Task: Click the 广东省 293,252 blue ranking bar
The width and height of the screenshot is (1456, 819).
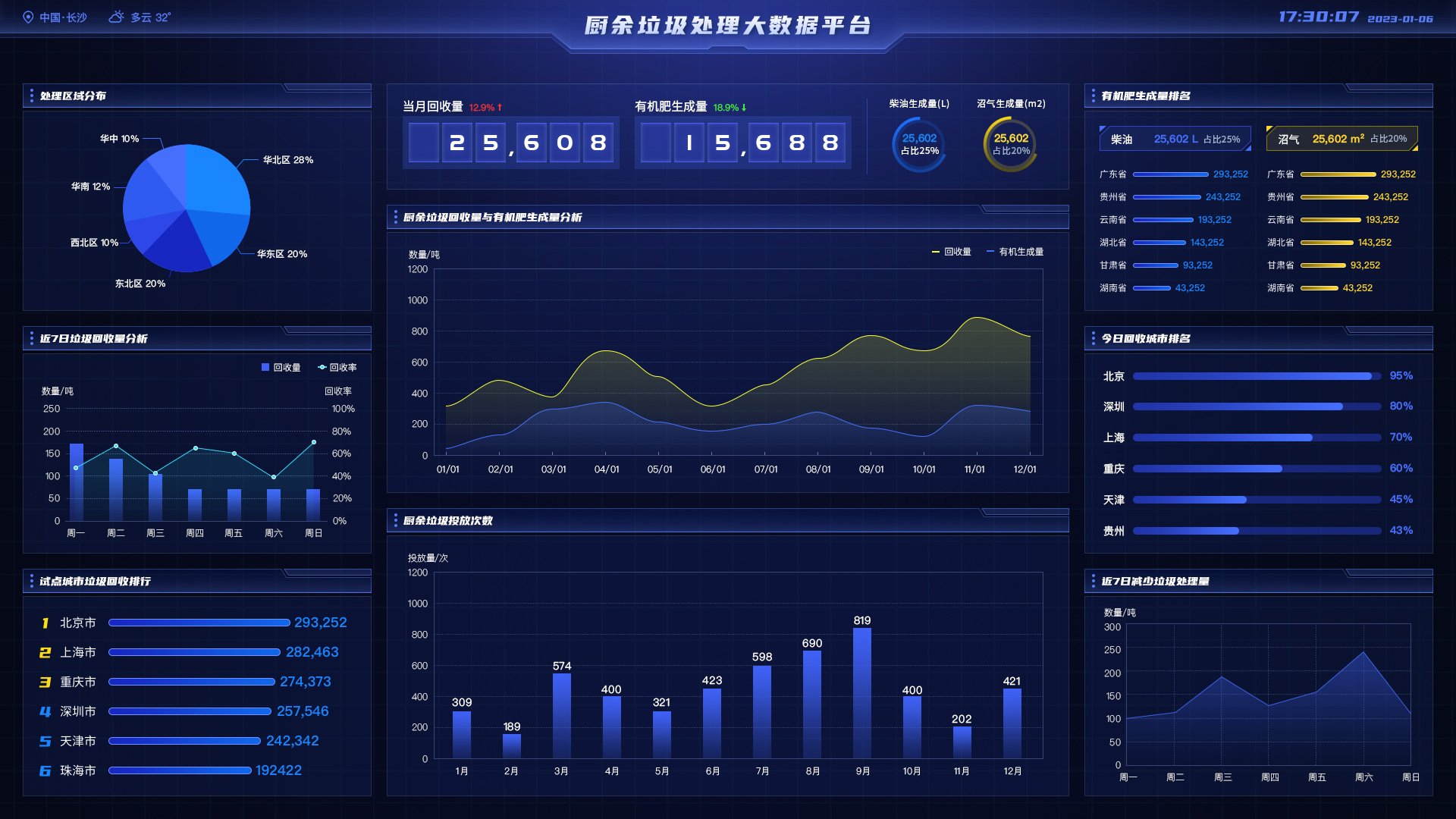Action: [1170, 174]
